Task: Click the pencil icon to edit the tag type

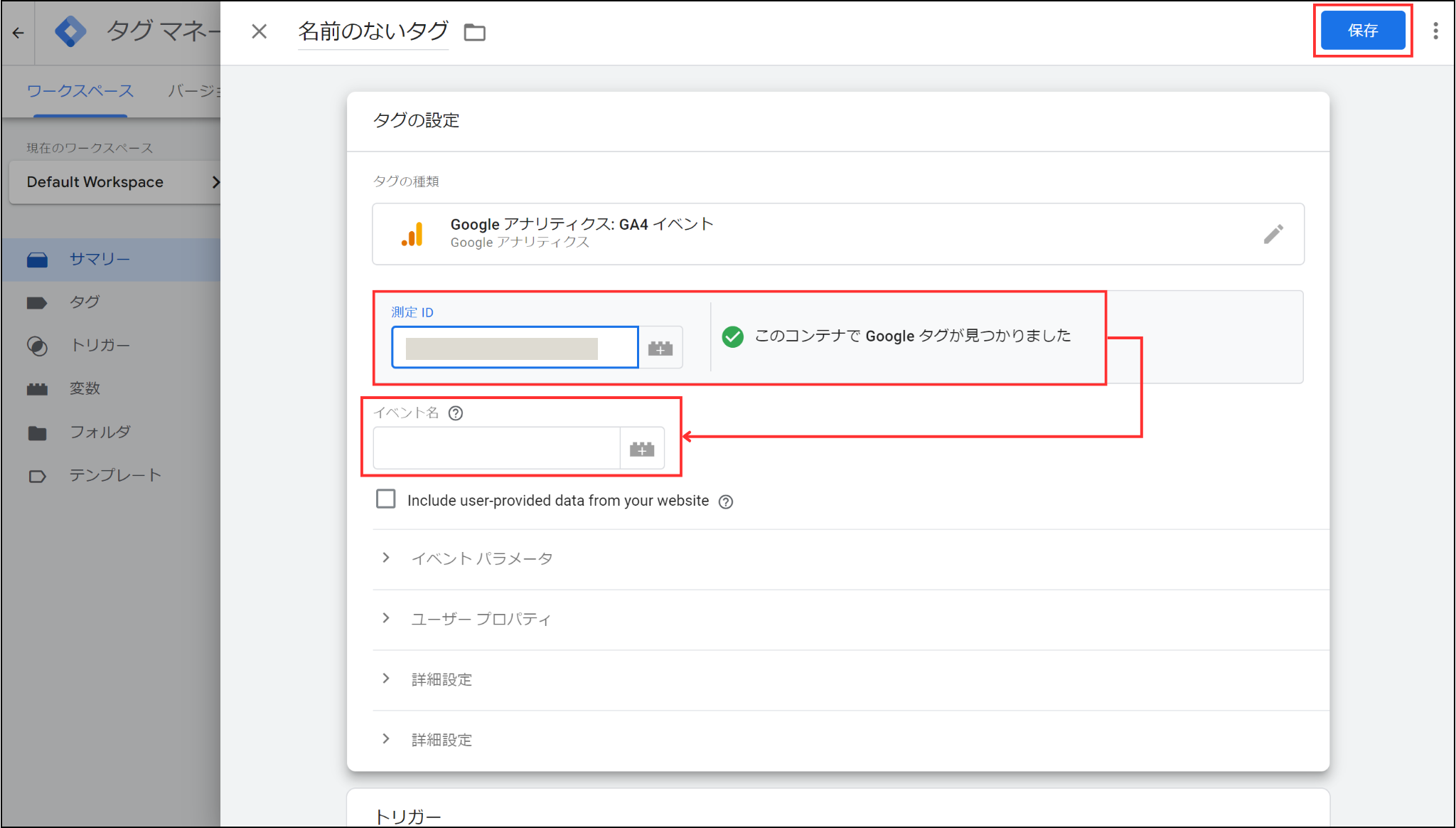Action: tap(1273, 234)
